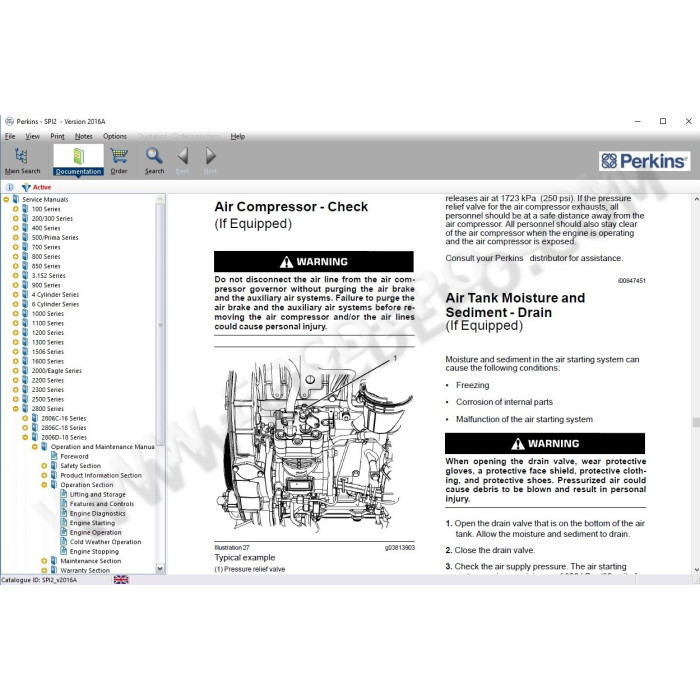Click the 2806D-18 Series book icon
This screenshot has width=700, height=700.
click(35, 437)
